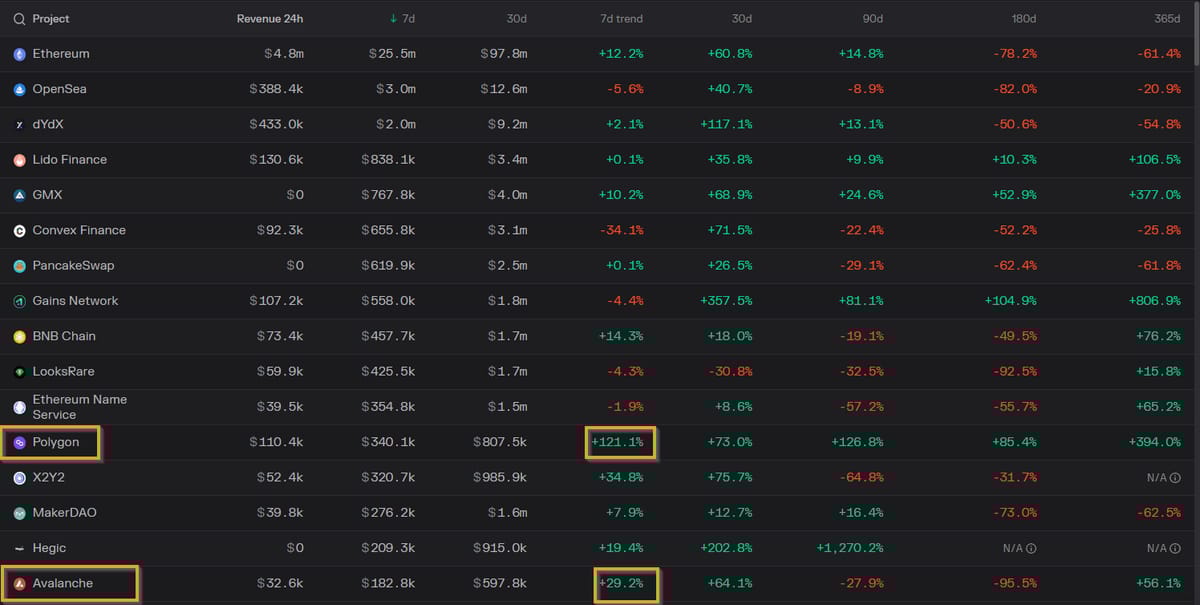Click the MakerDAO logo icon

tap(19, 513)
